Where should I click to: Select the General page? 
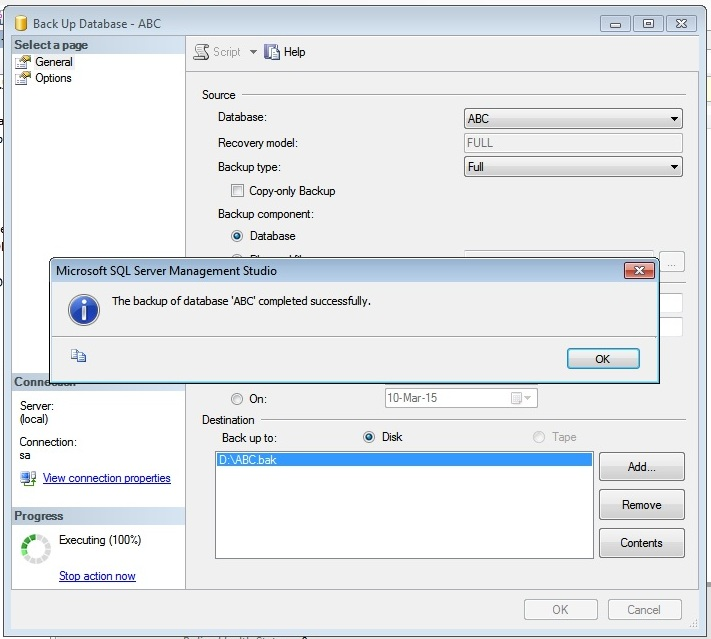click(x=54, y=62)
